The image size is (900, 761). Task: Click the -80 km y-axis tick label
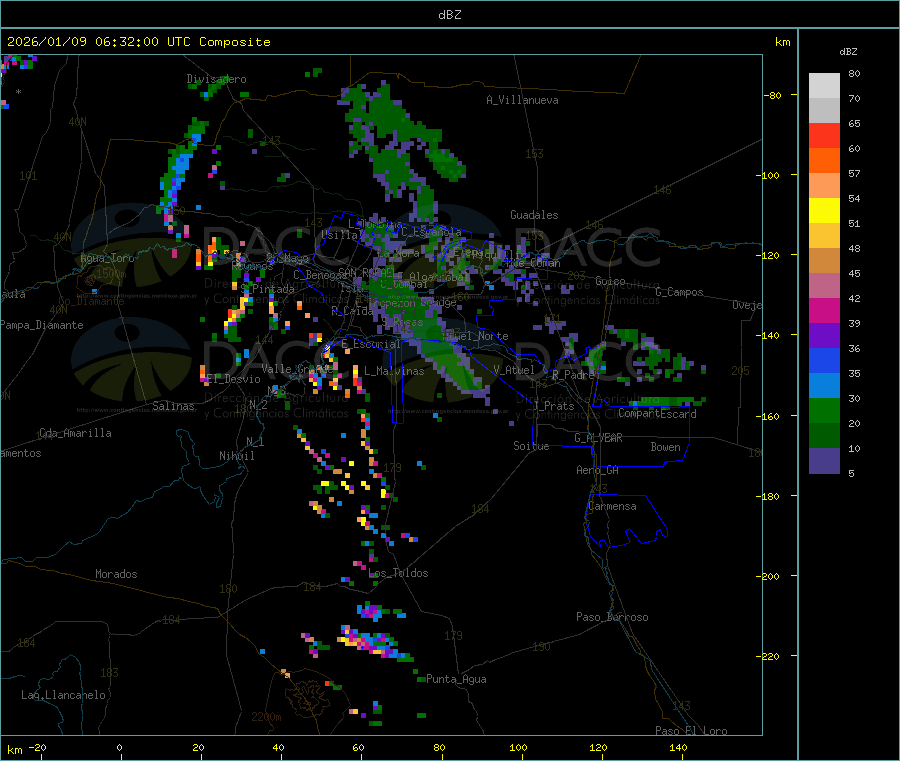(x=773, y=95)
